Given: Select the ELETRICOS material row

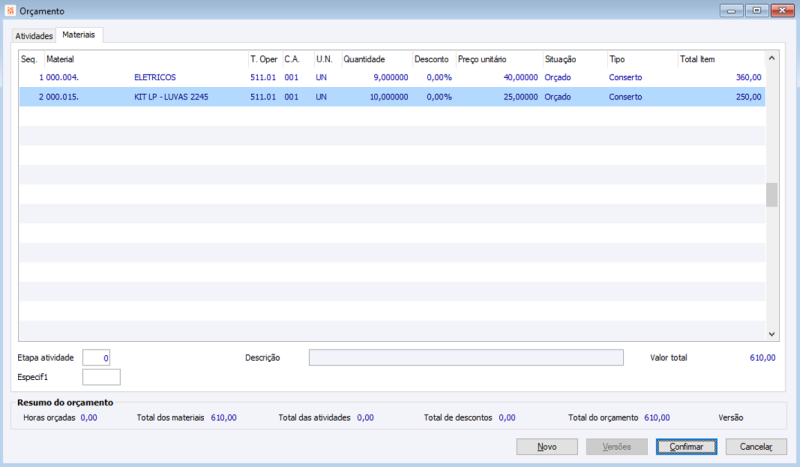Looking at the screenshot, I should (x=392, y=78).
